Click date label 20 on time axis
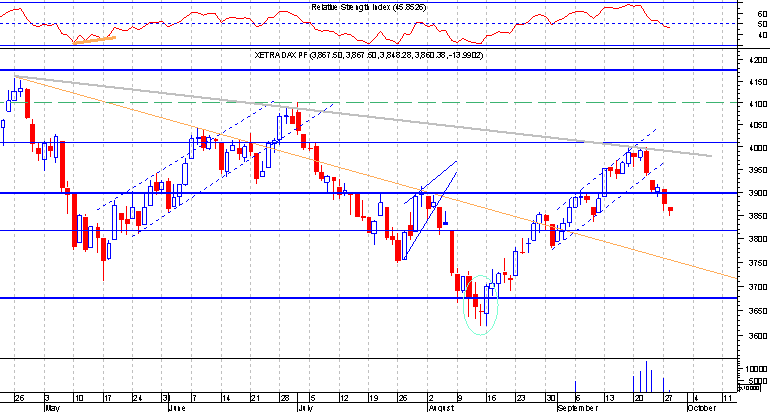The image size is (770, 412). pyautogui.click(x=638, y=398)
